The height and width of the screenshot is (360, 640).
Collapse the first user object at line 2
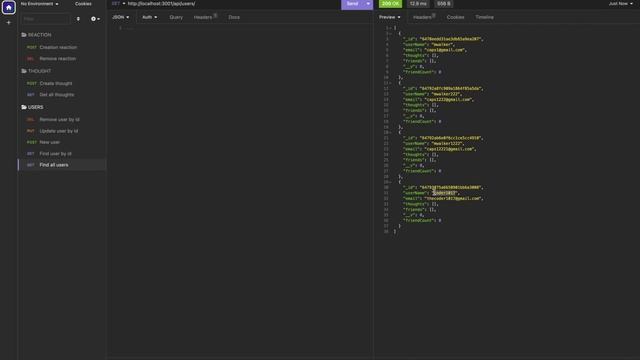[x=390, y=33]
